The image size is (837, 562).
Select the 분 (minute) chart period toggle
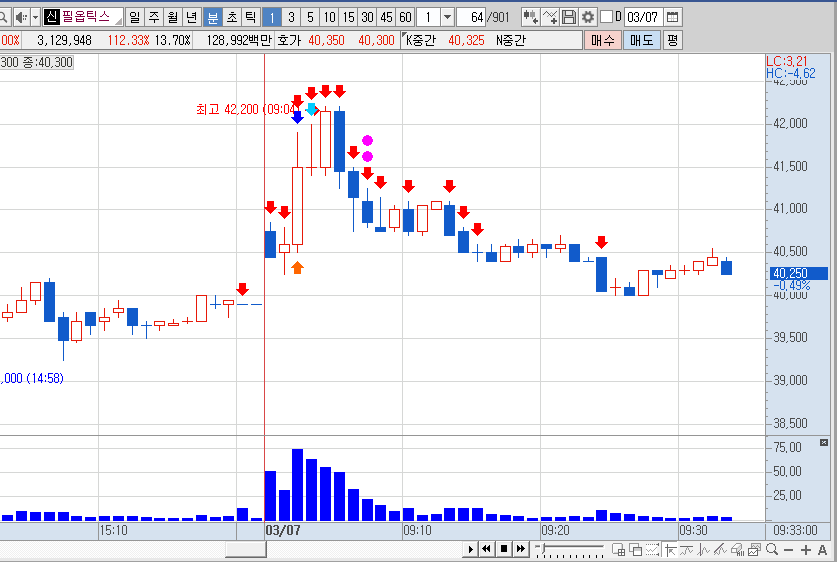click(x=212, y=17)
